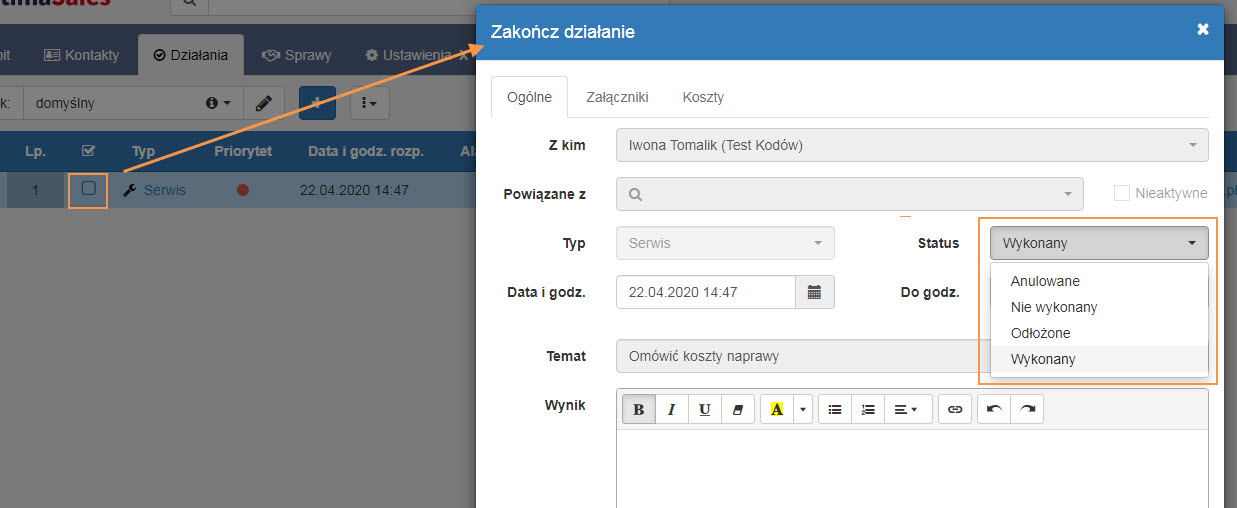
Task: Undo last edit in Wynik editor
Action: click(x=994, y=409)
